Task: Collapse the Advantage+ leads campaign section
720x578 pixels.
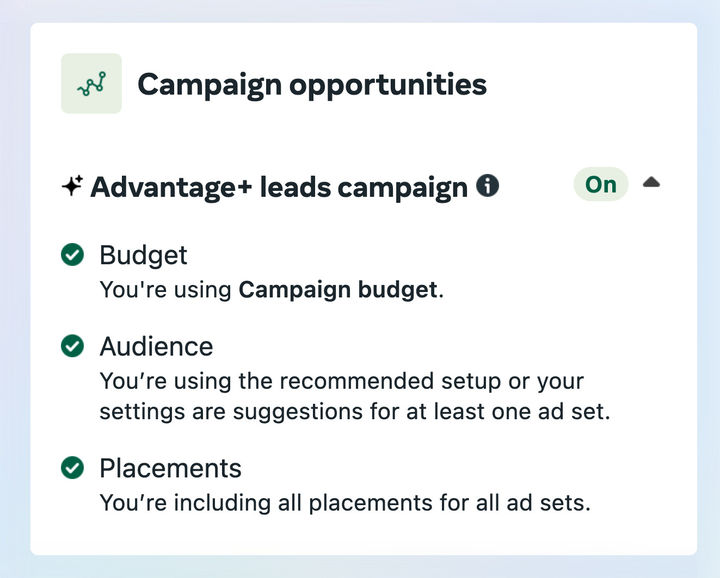Action: point(651,183)
